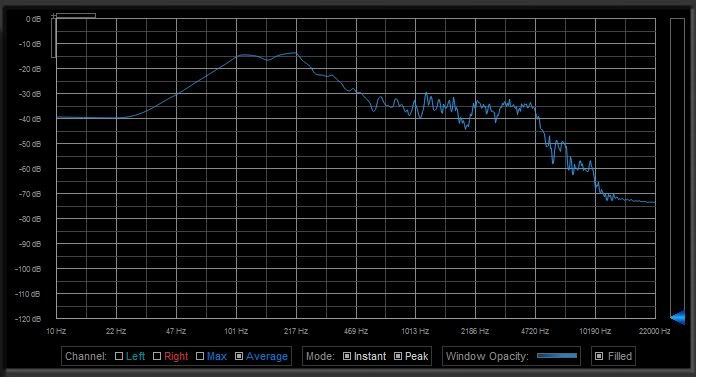
Task: Click the '-70 dB' axis label
Action: (x=30, y=194)
